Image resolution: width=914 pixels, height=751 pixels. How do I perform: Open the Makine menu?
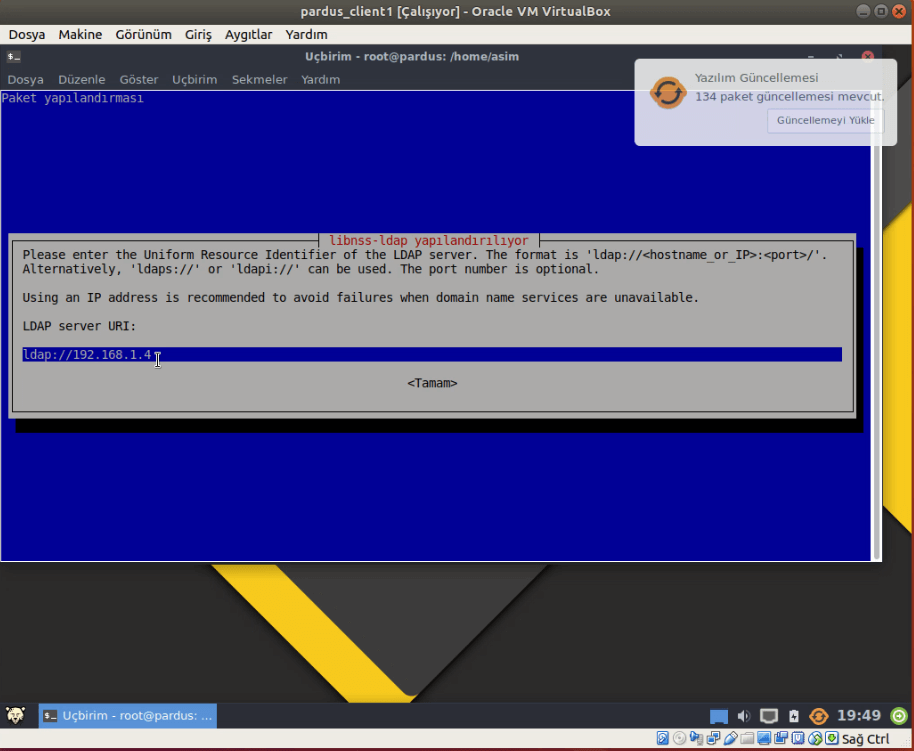pyautogui.click(x=80, y=34)
